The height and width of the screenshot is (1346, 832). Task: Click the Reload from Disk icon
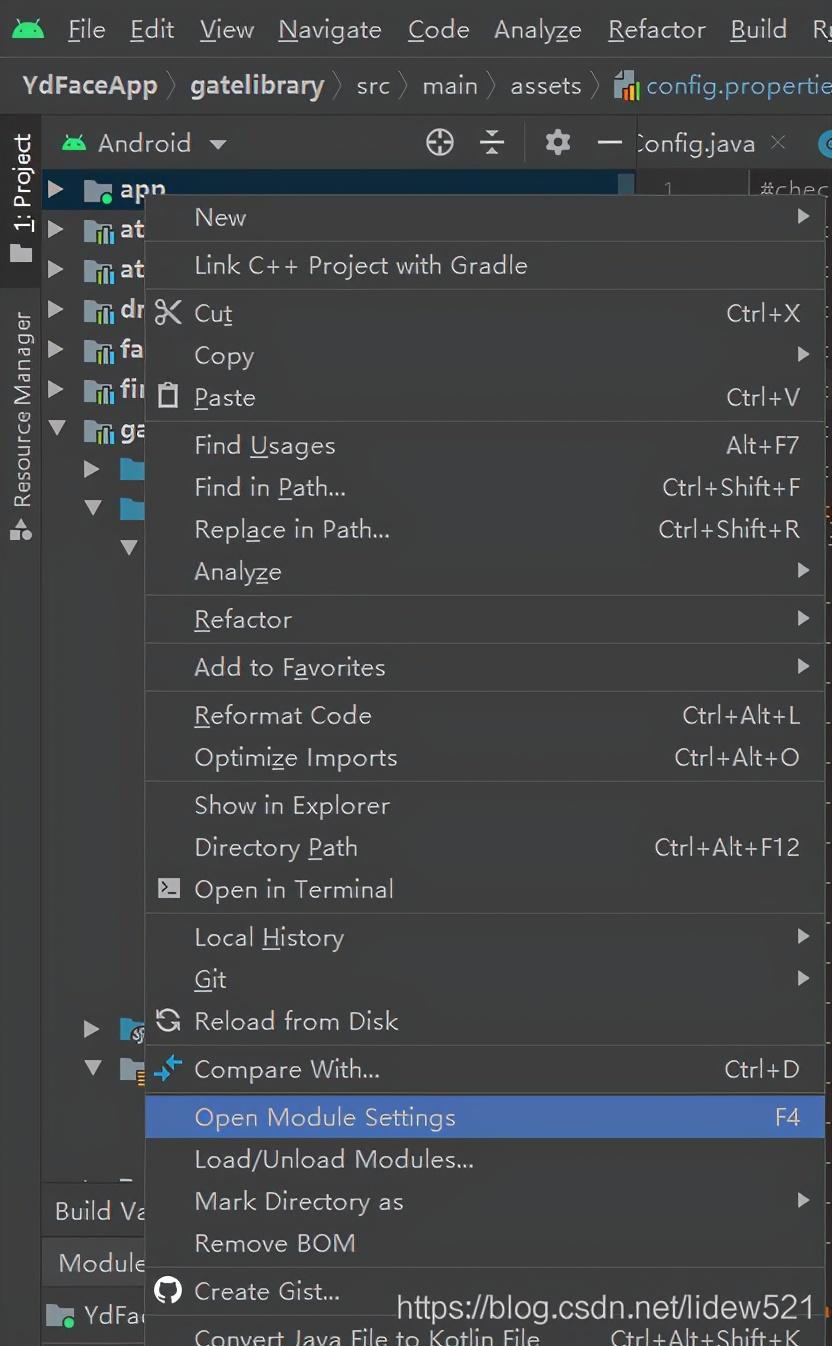click(x=168, y=1020)
